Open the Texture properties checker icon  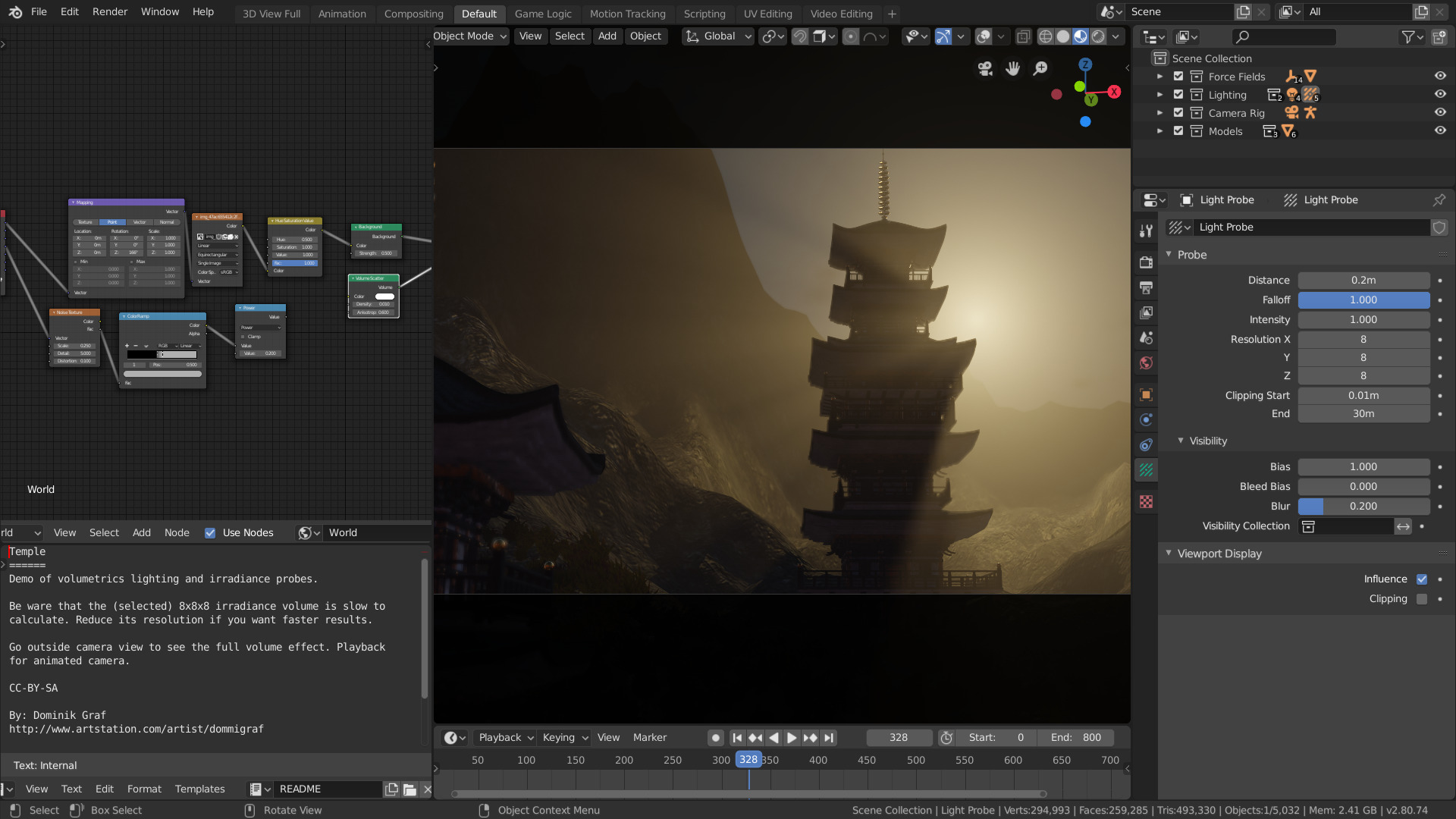coord(1146,502)
